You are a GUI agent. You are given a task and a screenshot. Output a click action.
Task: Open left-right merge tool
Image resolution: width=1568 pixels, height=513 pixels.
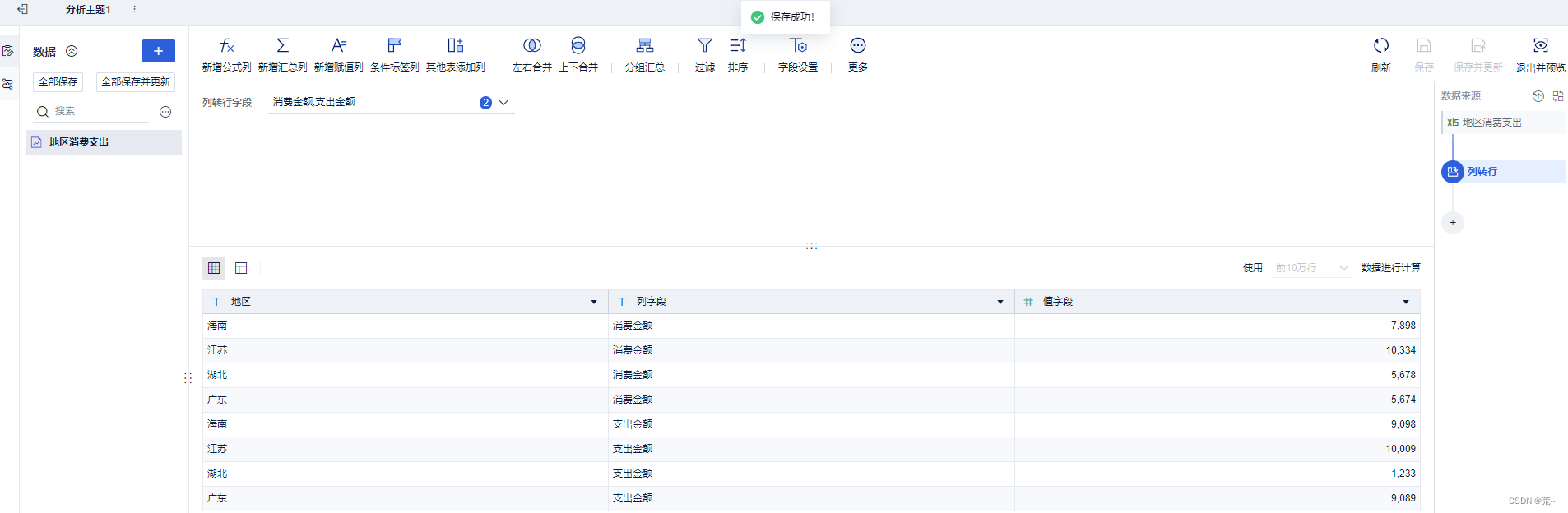(x=532, y=54)
